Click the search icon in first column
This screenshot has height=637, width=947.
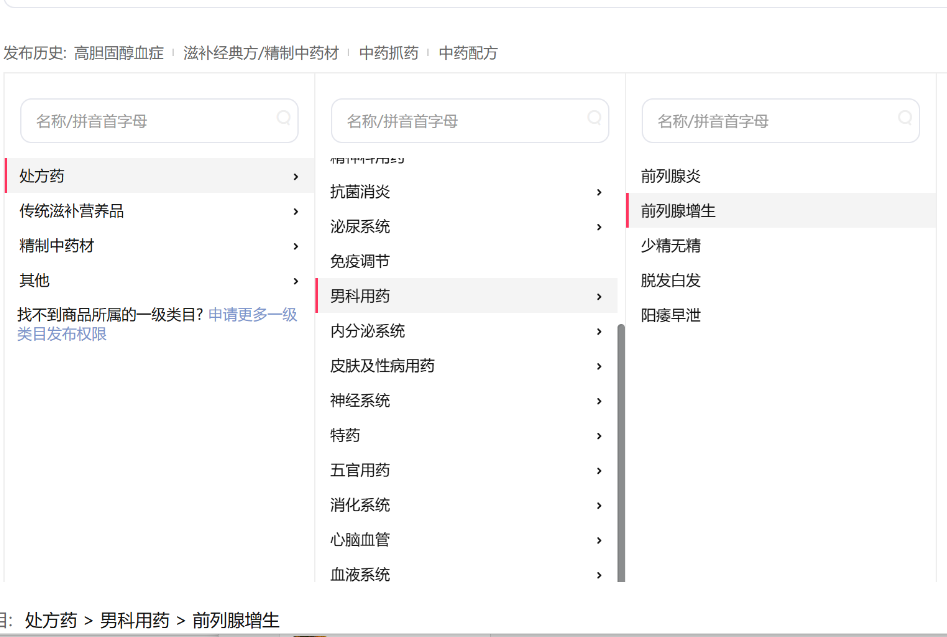point(284,118)
